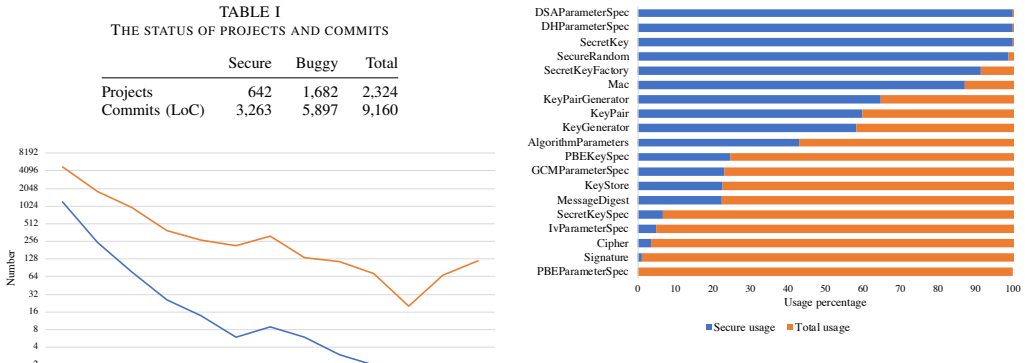This screenshot has width=1027, height=363.
Task: Click the AlgorithmParameters bar label
Action: [x=578, y=142]
